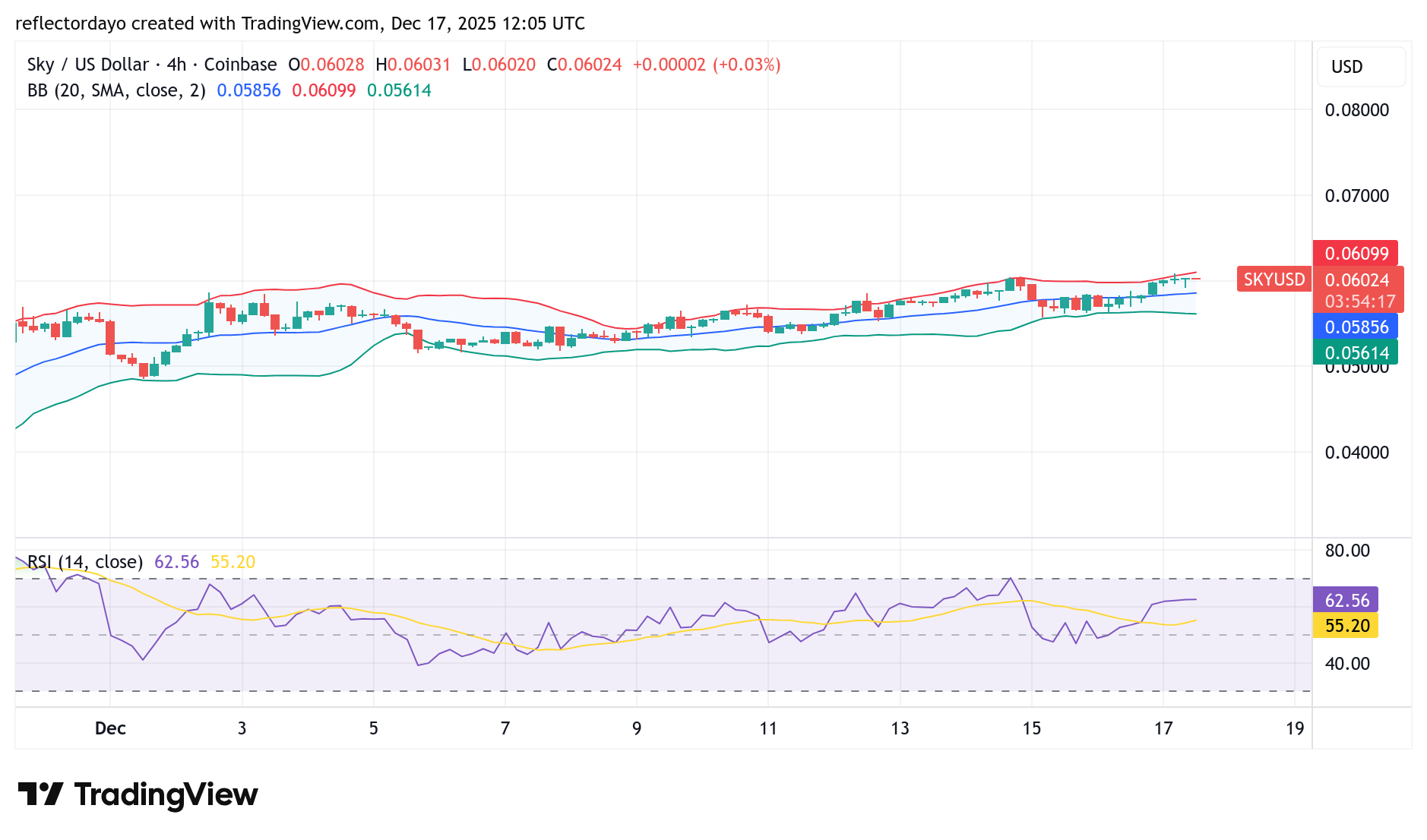Click the green 0.05614 BB legend value

(399, 90)
